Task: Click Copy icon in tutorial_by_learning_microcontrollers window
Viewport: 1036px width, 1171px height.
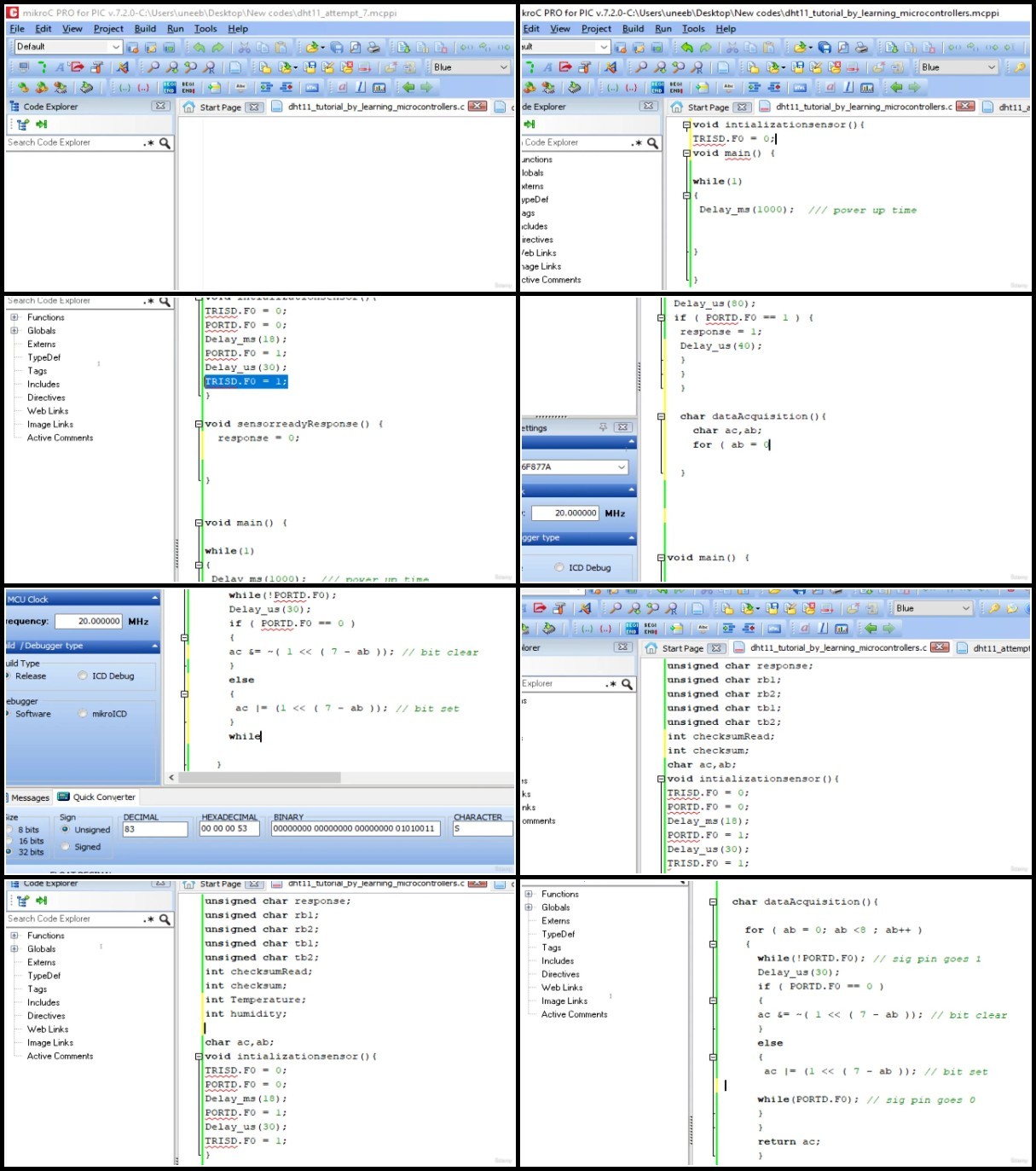Action: (750, 47)
